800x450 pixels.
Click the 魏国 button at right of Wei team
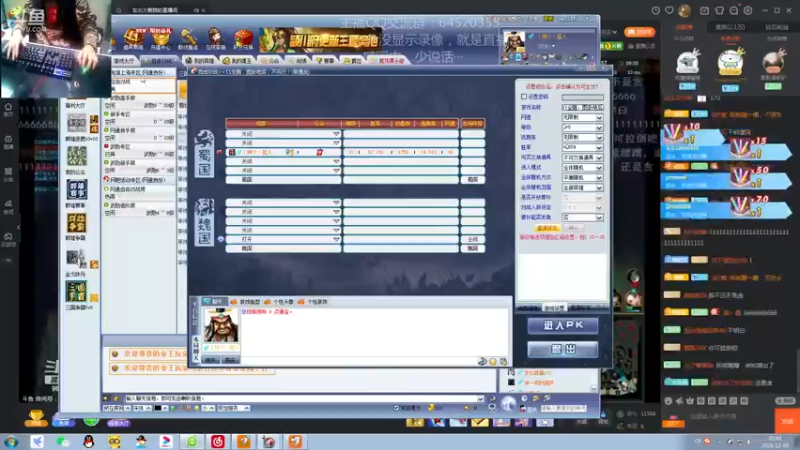(472, 248)
